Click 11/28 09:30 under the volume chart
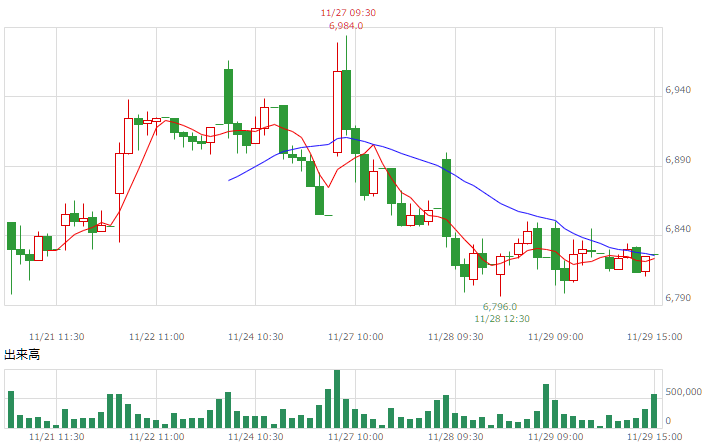The image size is (706, 448). [456, 437]
